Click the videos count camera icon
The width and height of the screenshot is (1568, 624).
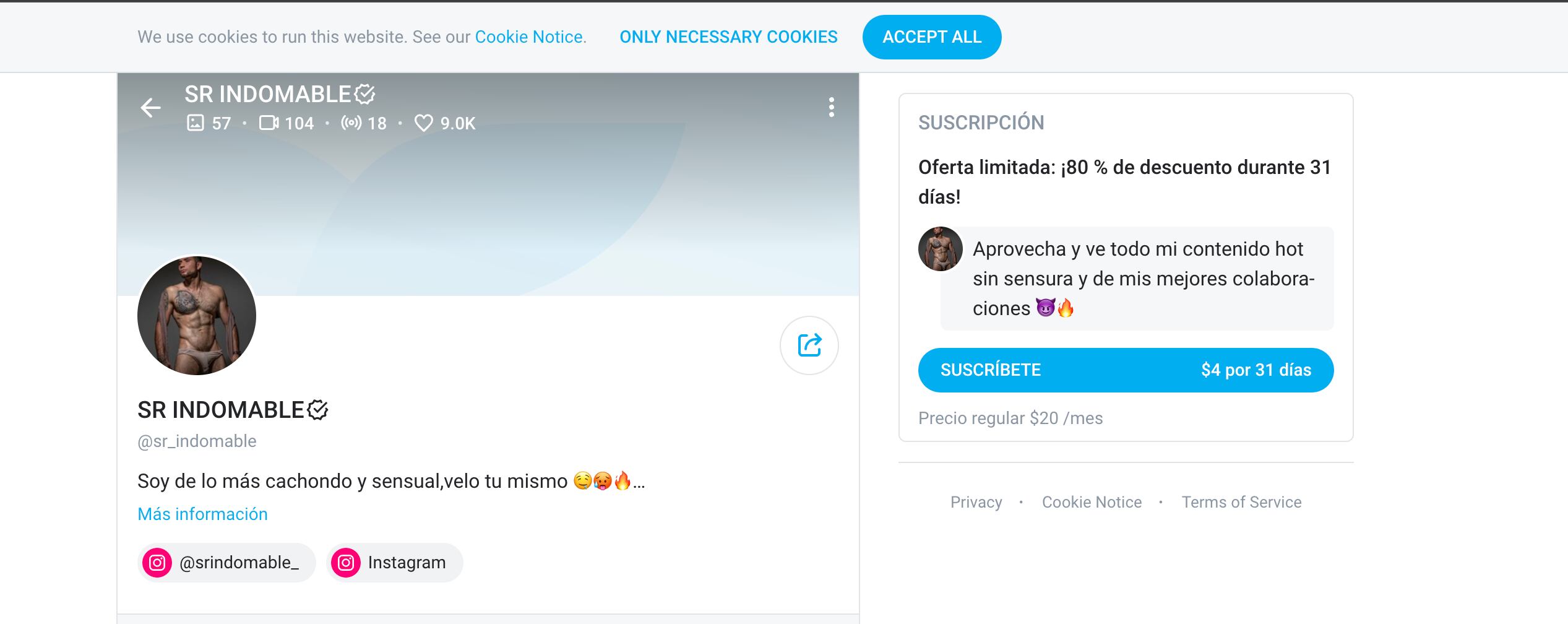pyautogui.click(x=269, y=123)
